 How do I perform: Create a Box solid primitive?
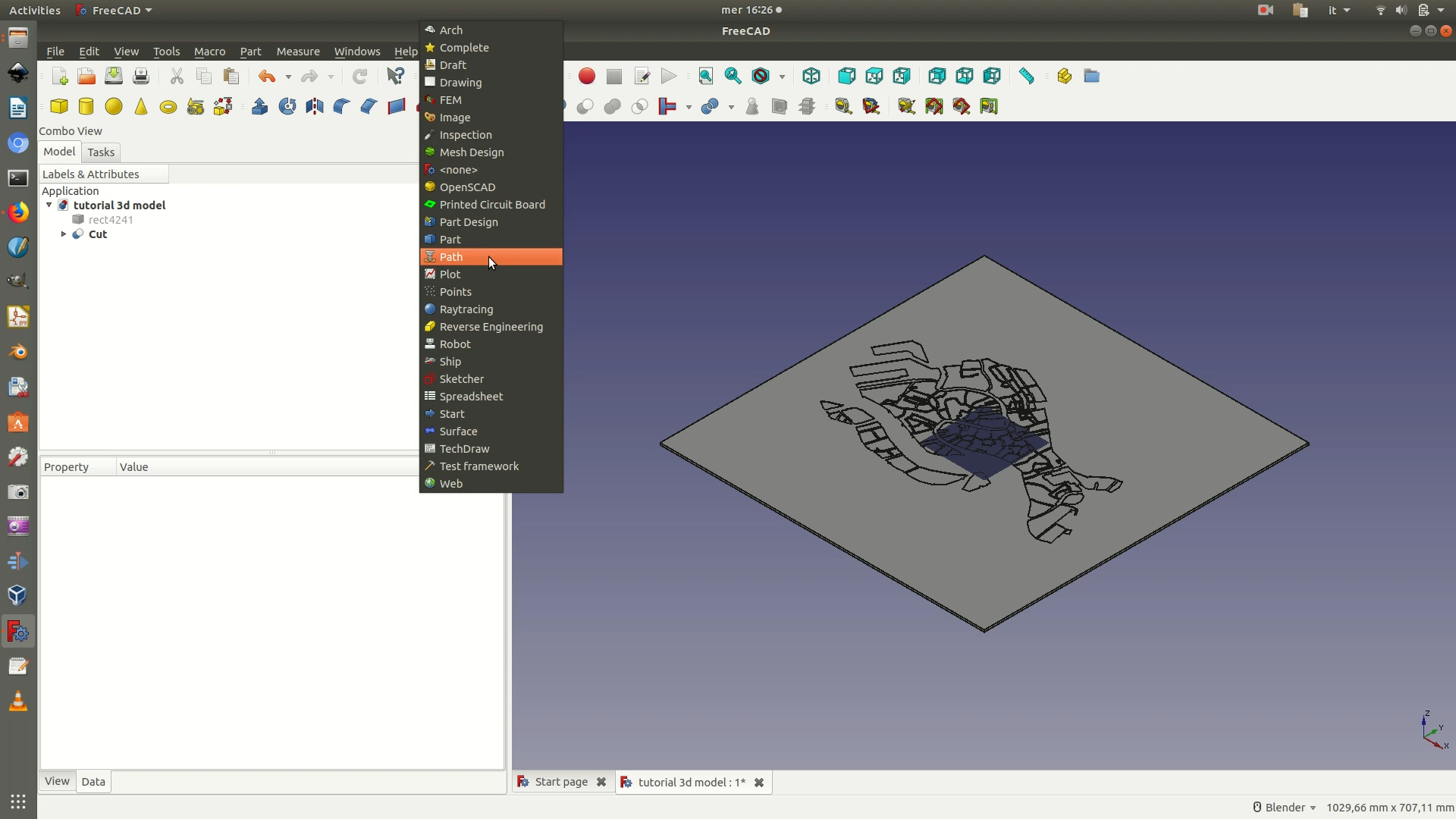click(x=59, y=107)
